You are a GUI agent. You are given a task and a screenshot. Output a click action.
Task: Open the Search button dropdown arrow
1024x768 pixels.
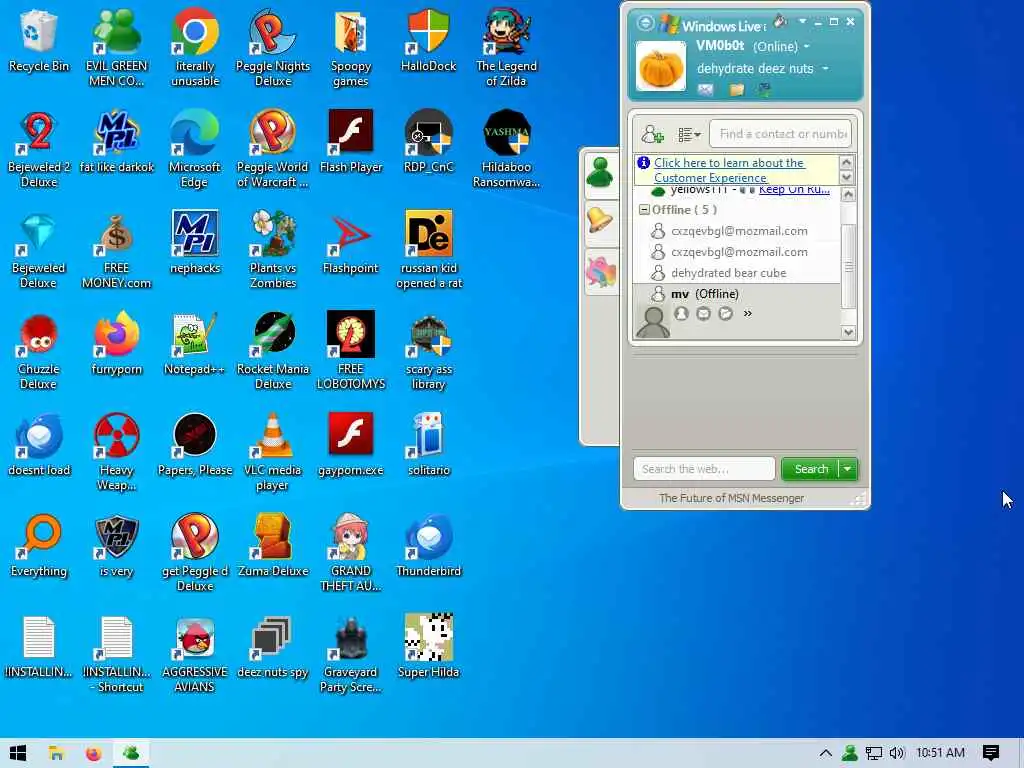(x=848, y=469)
